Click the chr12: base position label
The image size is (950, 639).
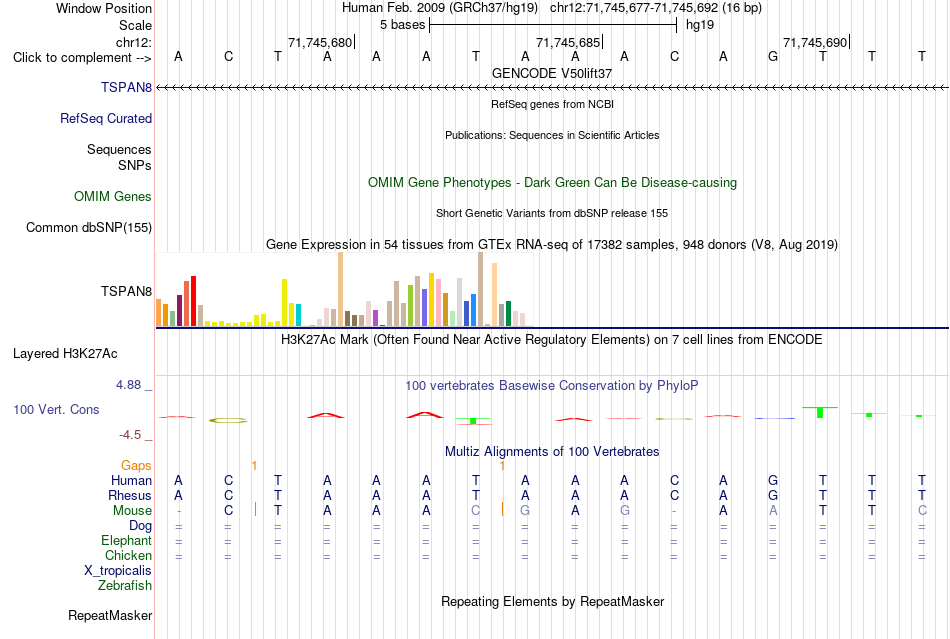pos(134,42)
